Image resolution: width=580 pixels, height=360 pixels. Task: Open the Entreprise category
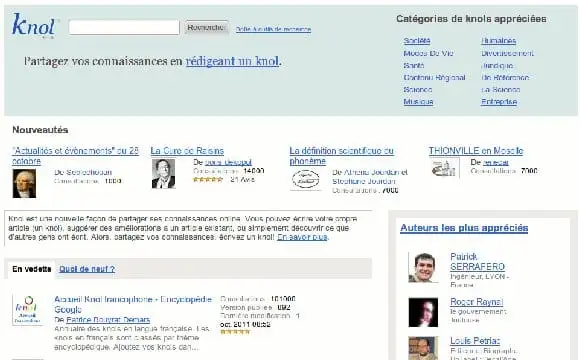point(499,102)
